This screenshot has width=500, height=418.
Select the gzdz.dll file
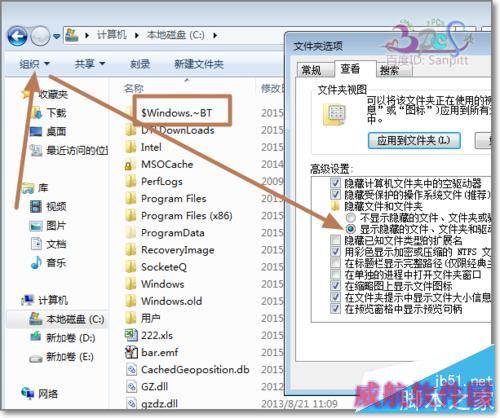159,403
